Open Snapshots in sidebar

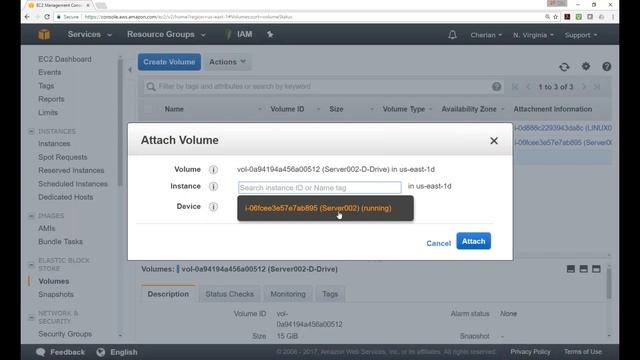point(56,294)
